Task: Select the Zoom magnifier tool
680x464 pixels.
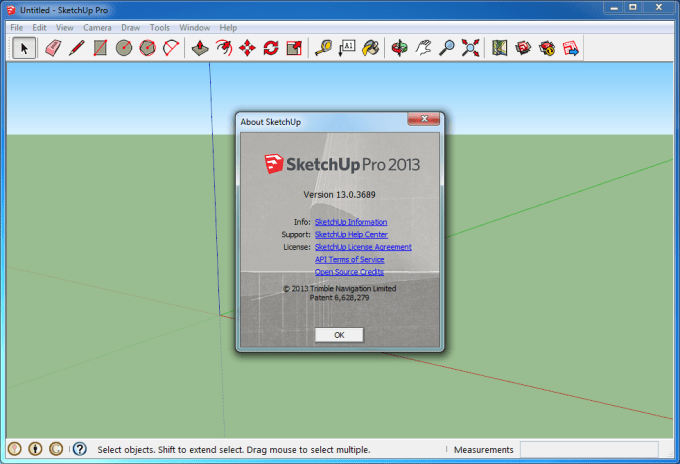Action: (x=447, y=48)
